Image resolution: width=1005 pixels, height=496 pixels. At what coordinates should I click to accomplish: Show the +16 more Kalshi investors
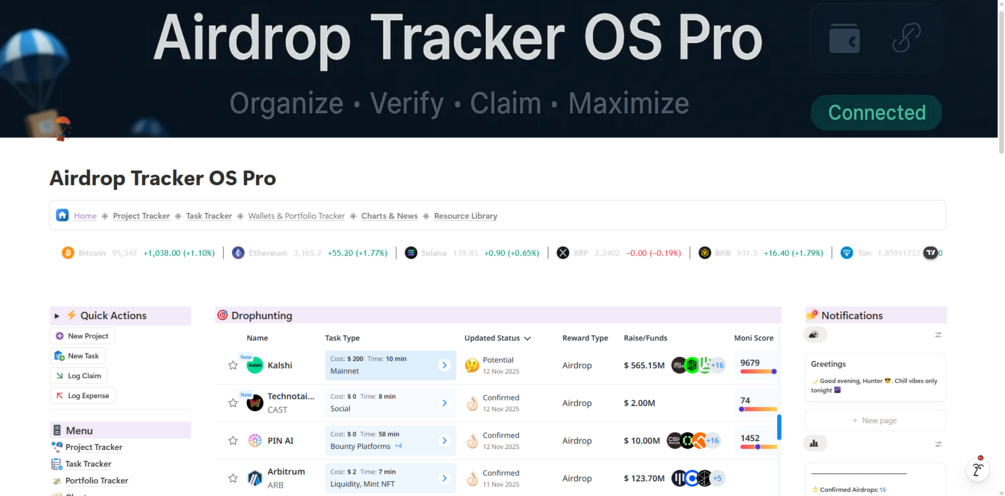[x=717, y=365]
